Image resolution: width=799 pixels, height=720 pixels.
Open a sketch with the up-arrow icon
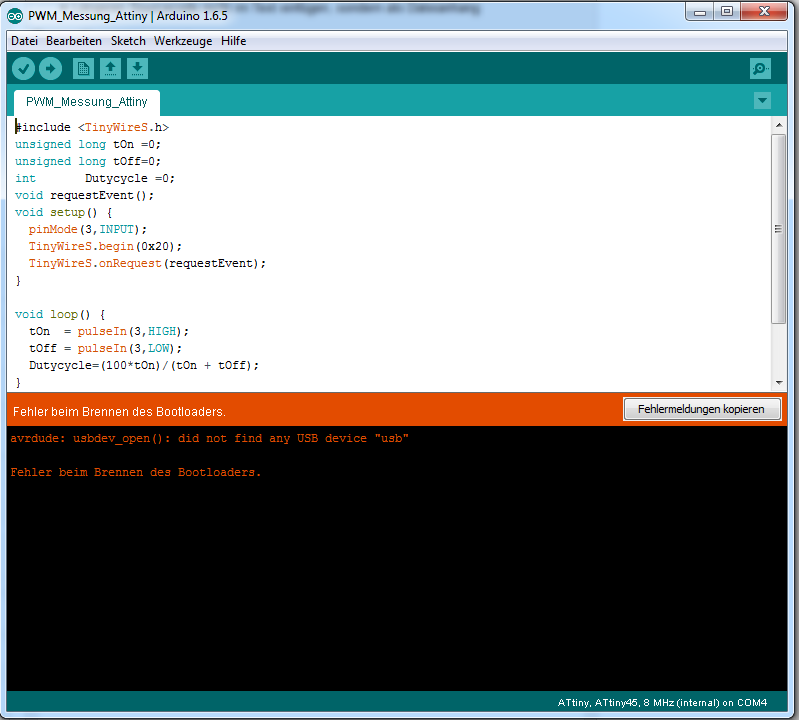coord(111,69)
